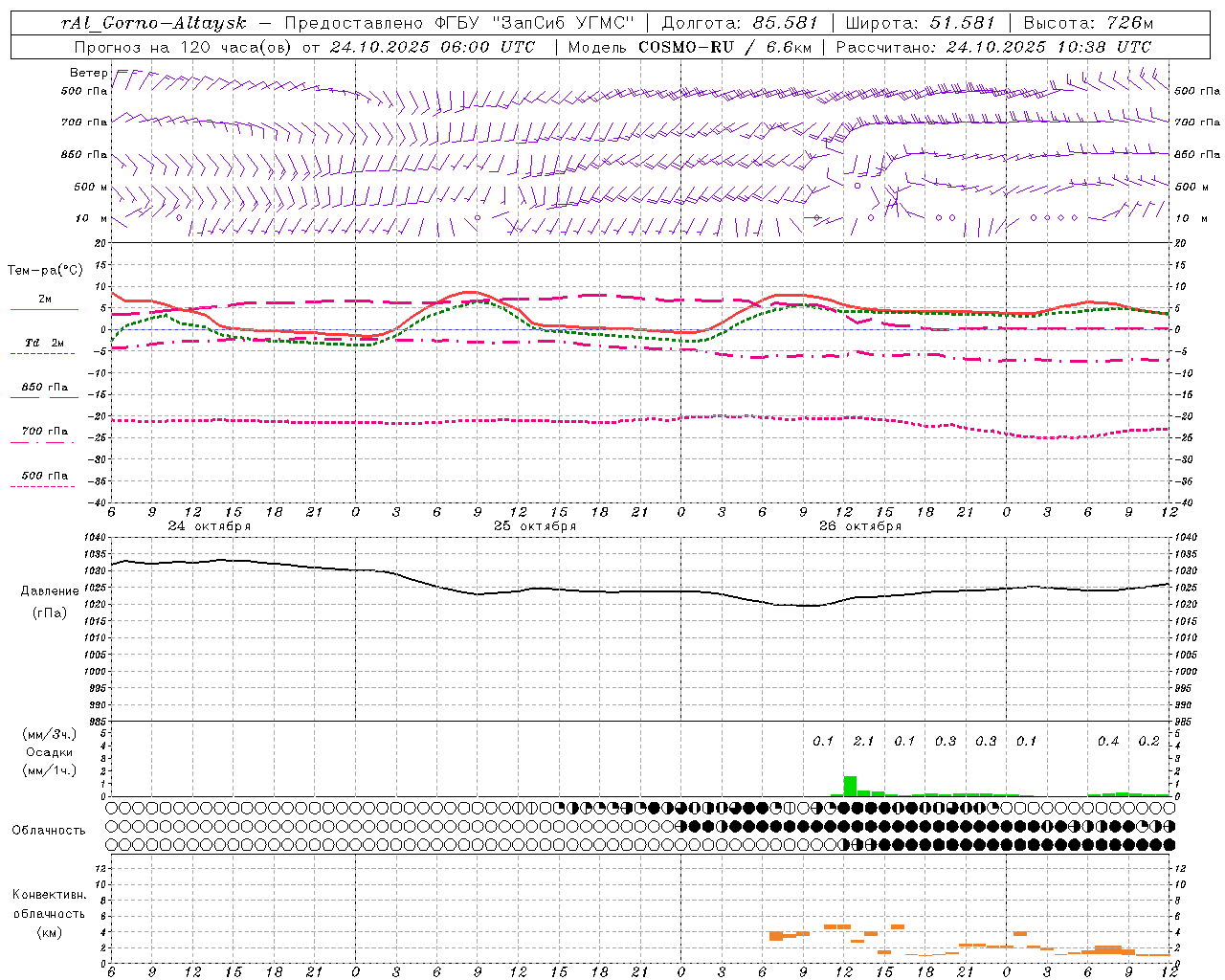Click the (мм/1ч.) precipitation unit label
Viewport: 1225px width, 980px height.
50,770
